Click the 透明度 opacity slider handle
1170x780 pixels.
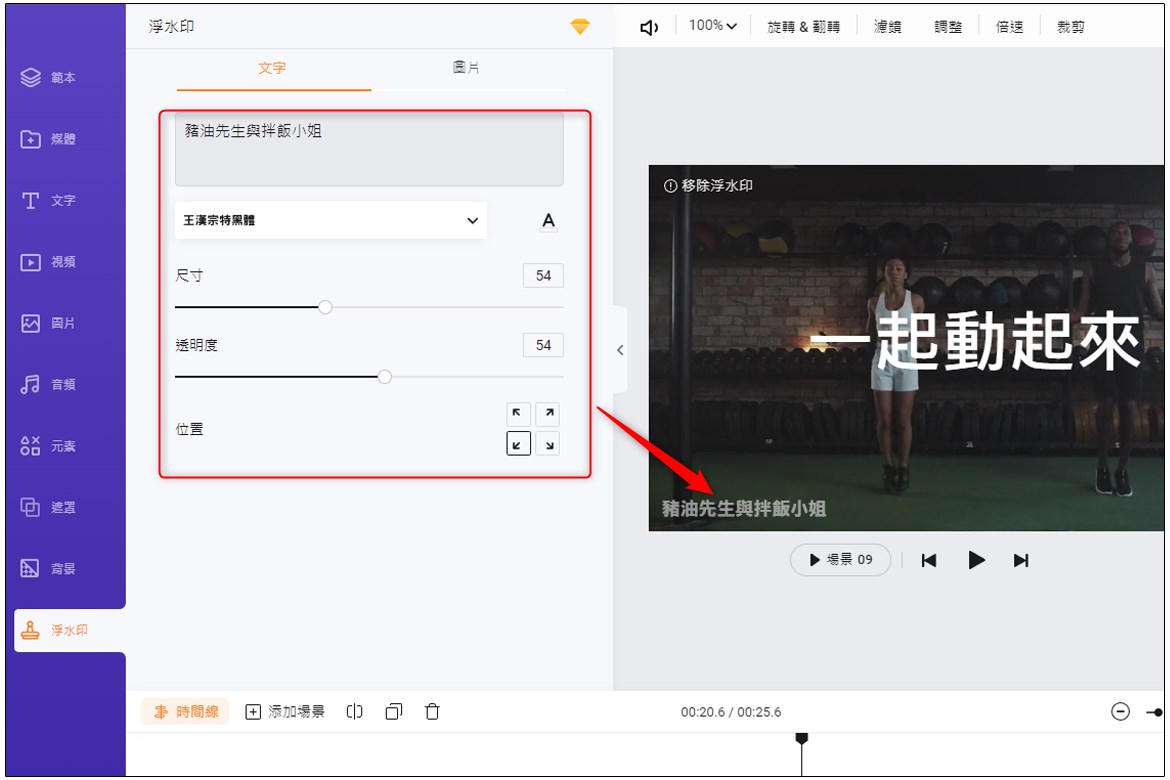pos(384,377)
